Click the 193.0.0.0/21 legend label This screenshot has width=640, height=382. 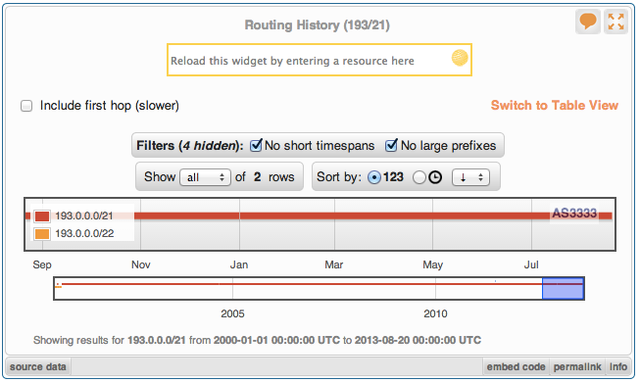[x=84, y=216]
